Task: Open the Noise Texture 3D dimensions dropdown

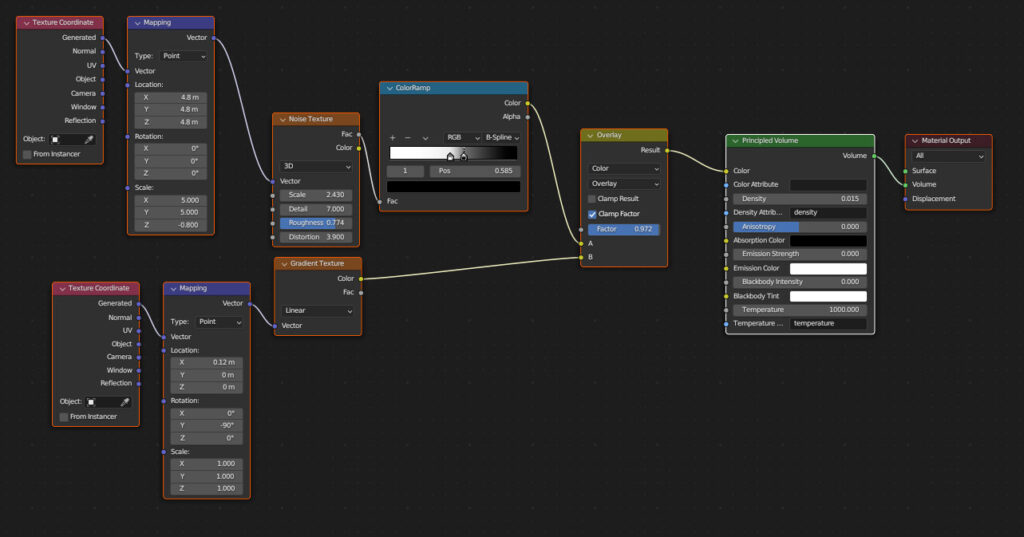Action: tap(316, 167)
